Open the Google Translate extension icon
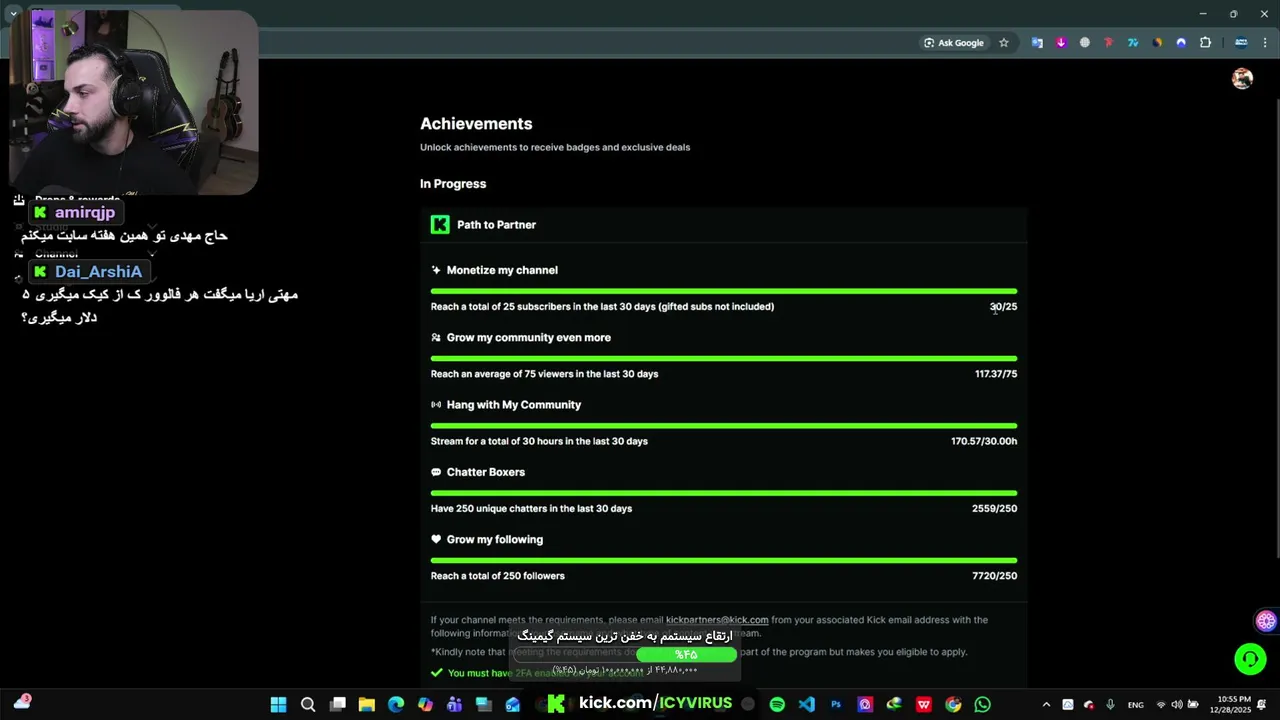The image size is (1280, 720). tap(1037, 43)
